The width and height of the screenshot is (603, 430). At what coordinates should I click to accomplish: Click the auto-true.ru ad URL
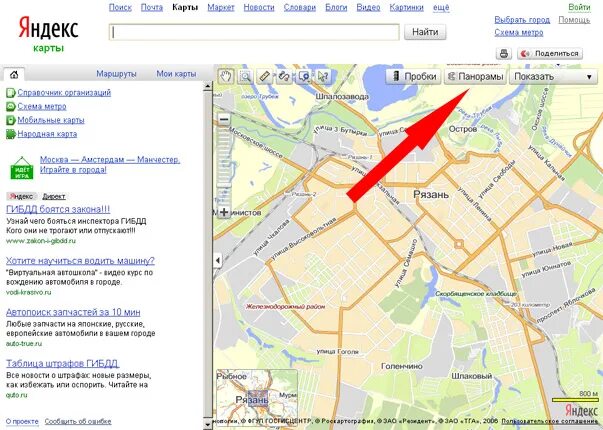(24, 343)
